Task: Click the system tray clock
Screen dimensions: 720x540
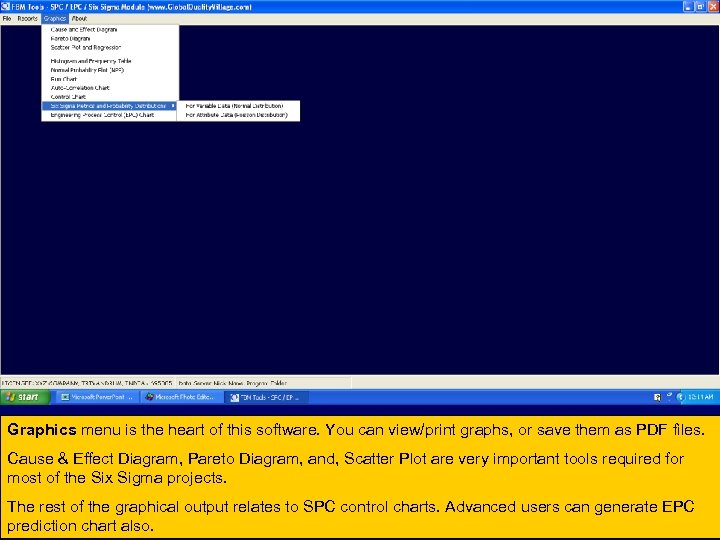Action: point(701,397)
